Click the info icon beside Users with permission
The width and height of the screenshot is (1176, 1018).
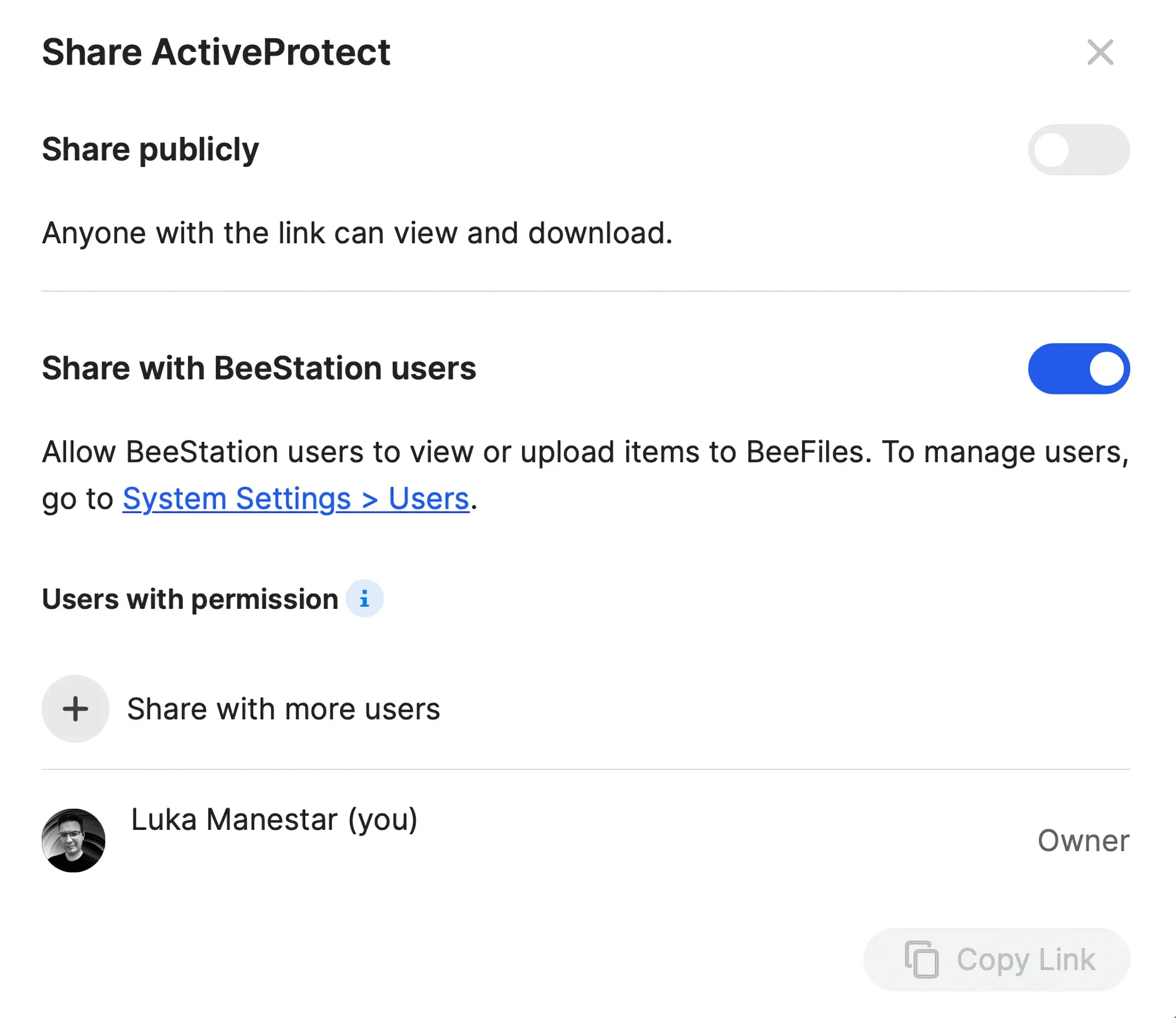pyautogui.click(x=365, y=599)
